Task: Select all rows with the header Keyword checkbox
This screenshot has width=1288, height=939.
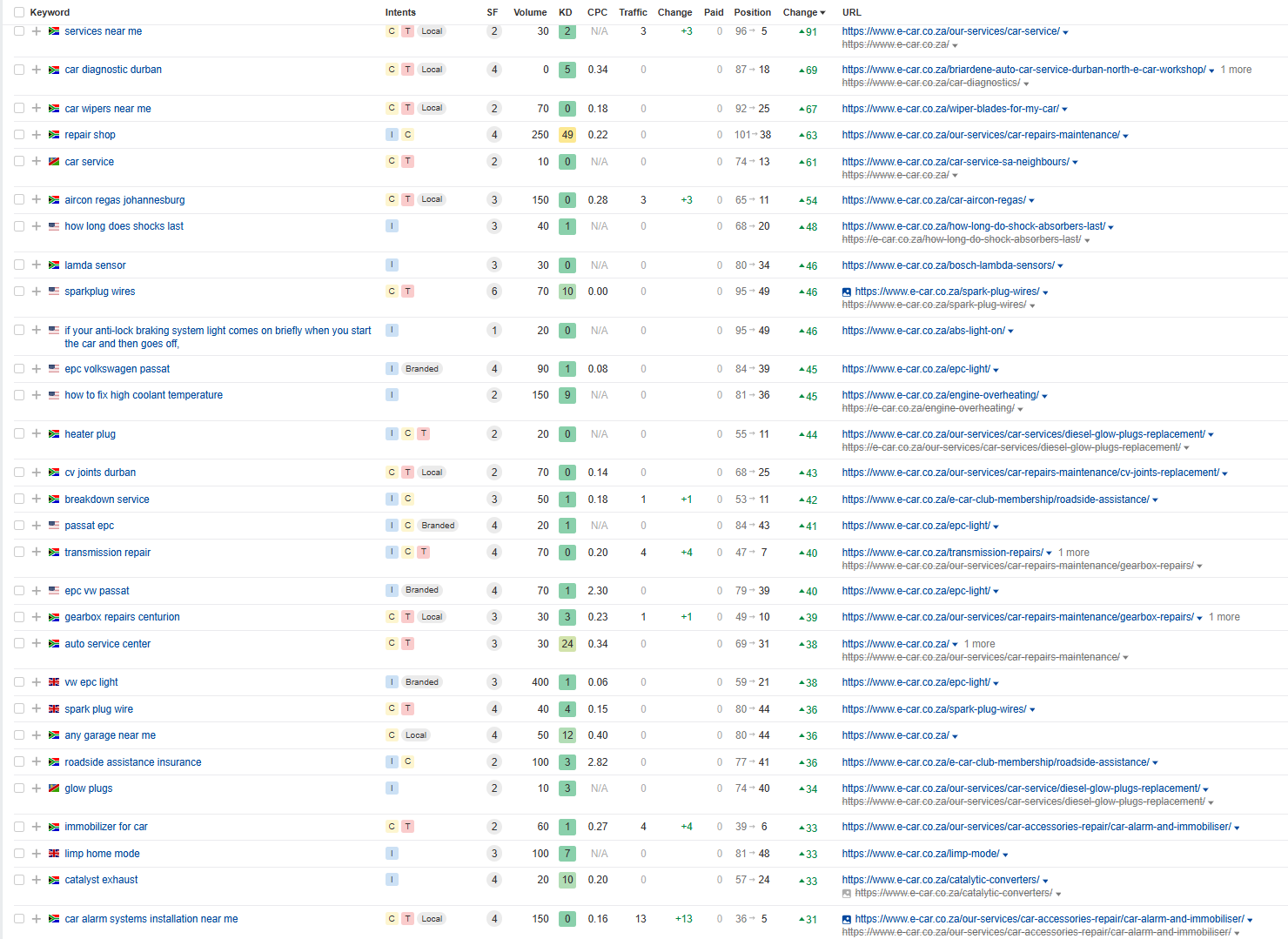Action: [x=19, y=12]
